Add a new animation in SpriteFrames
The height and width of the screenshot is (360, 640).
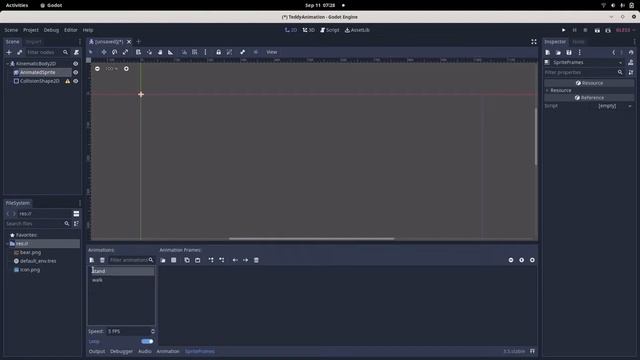[91, 260]
